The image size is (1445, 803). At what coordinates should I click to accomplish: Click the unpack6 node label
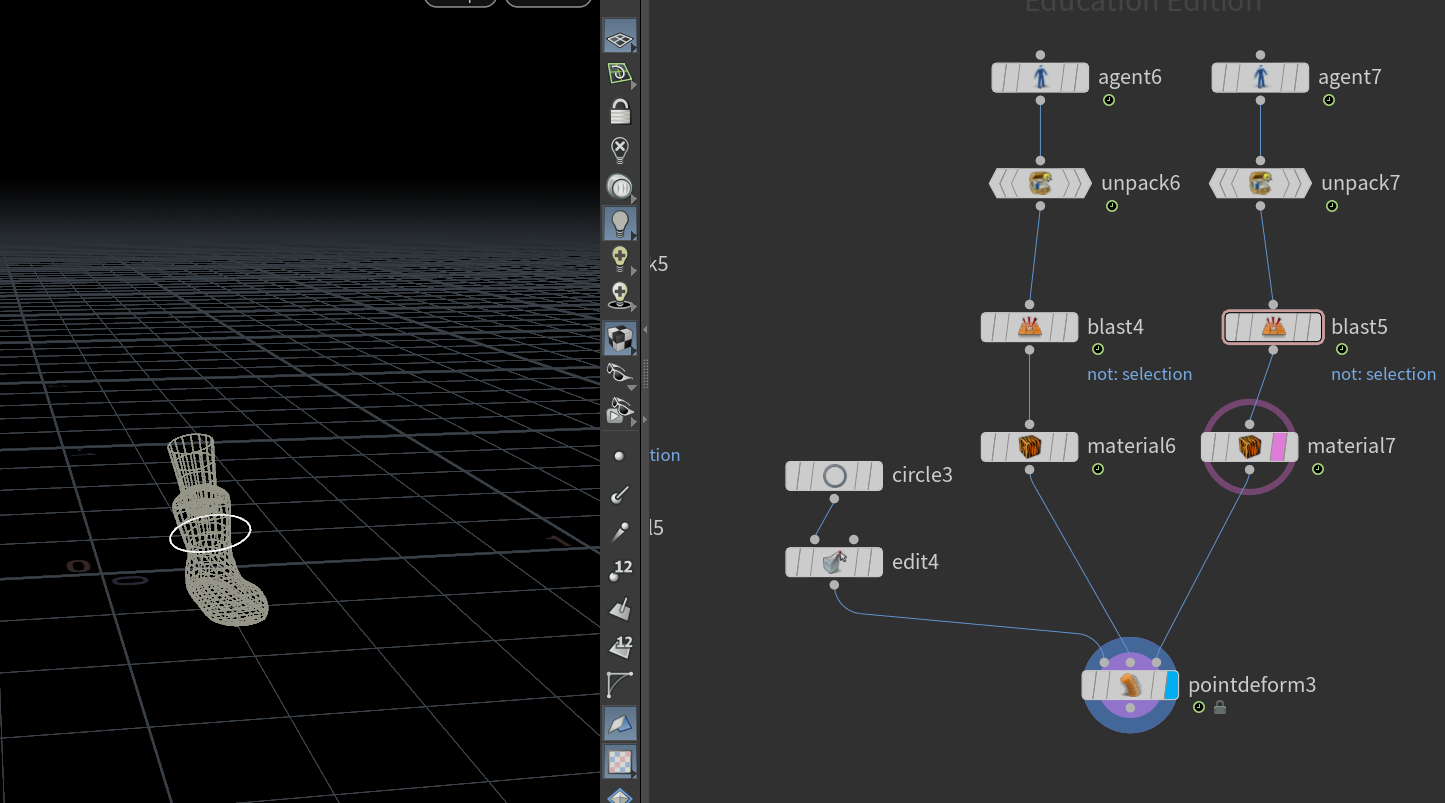point(1140,183)
